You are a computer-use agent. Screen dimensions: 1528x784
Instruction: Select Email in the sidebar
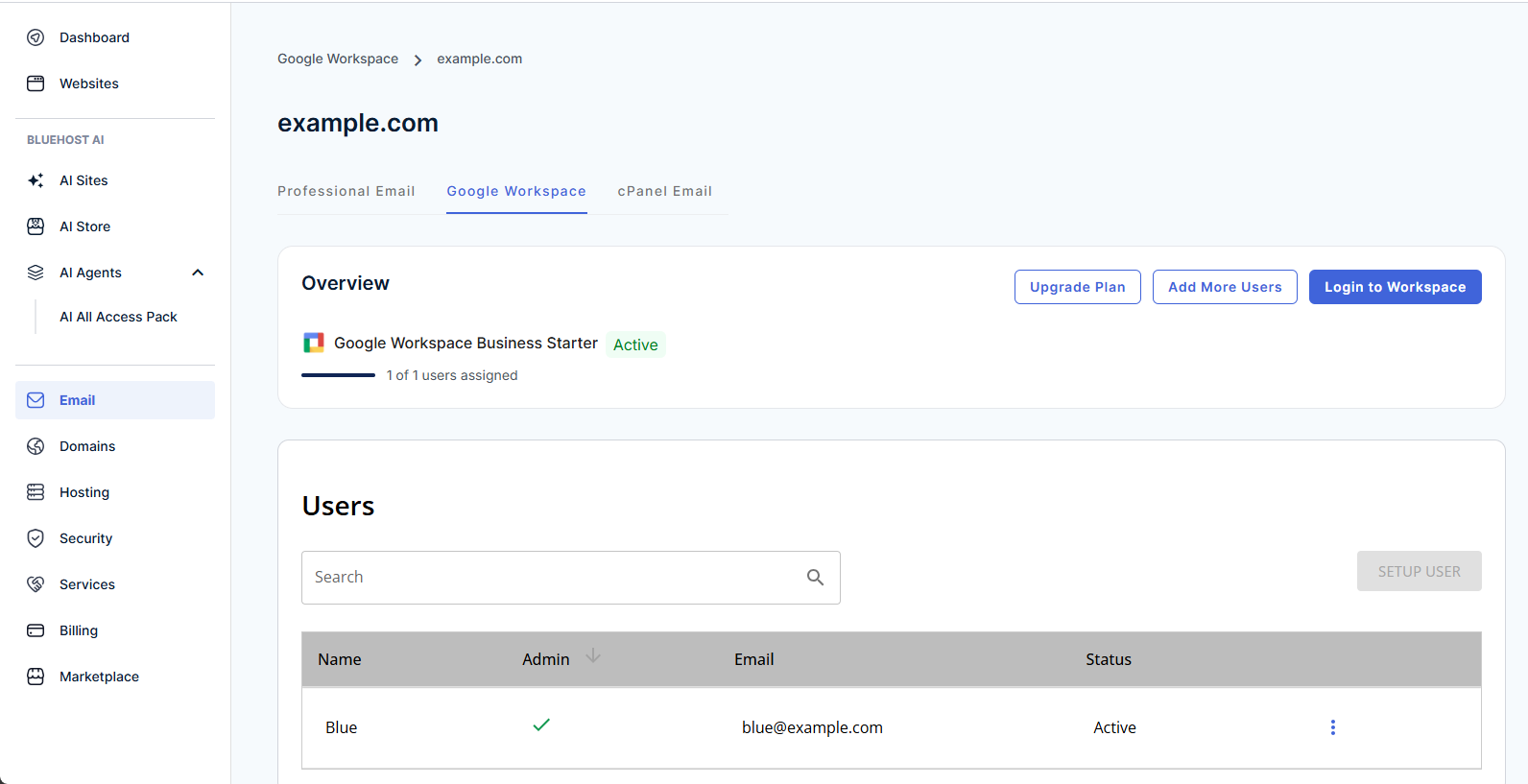point(115,400)
